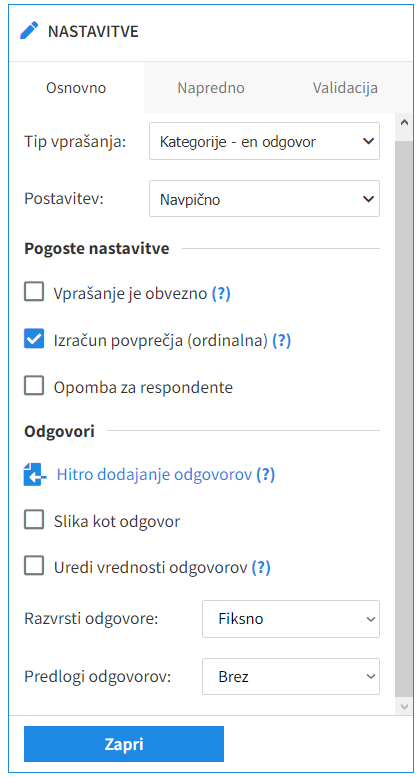Switch to the Napredno tab

[x=211, y=88]
